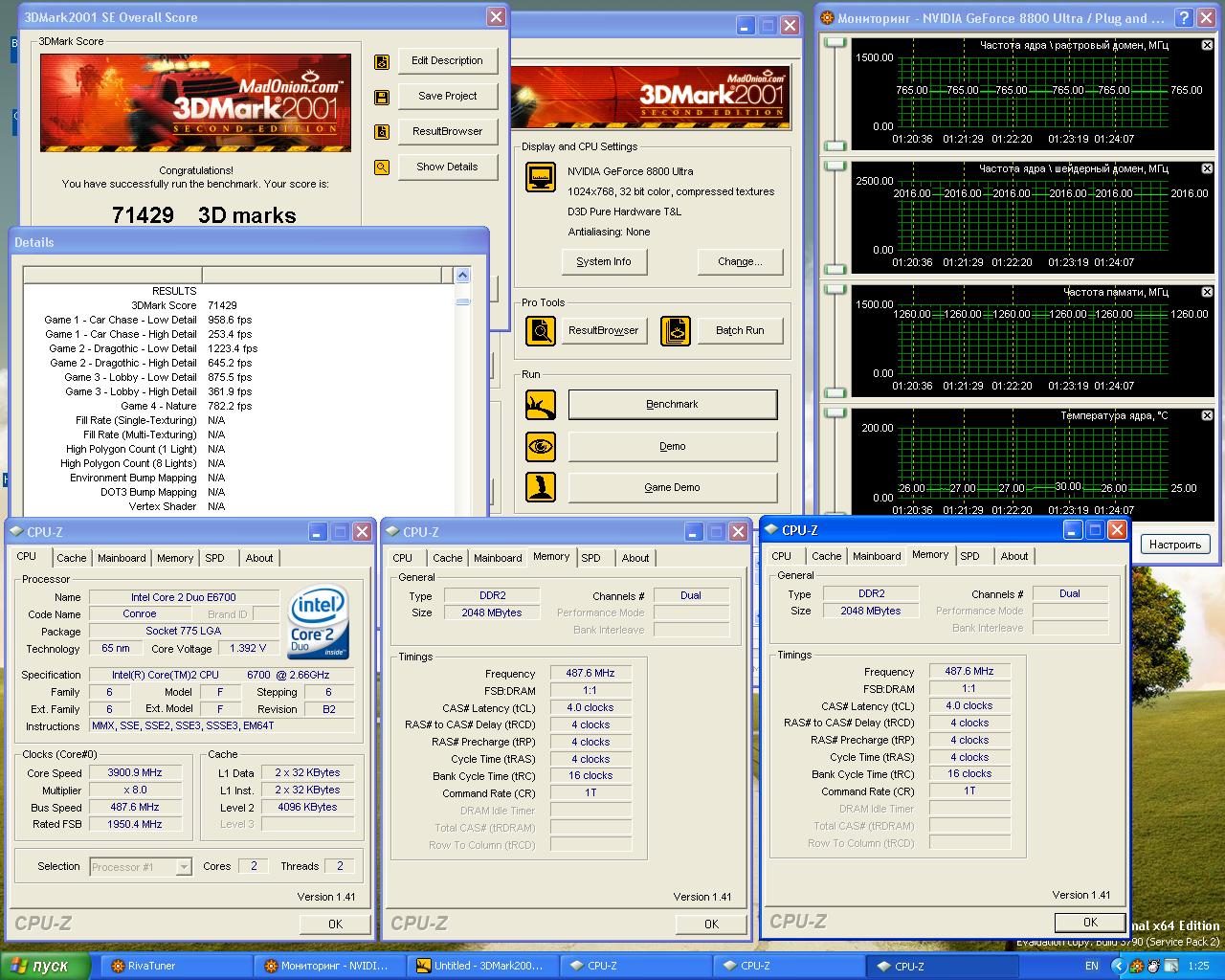Click the Details list scrollbar thumb
This screenshot has width=1225, height=980.
tap(463, 301)
